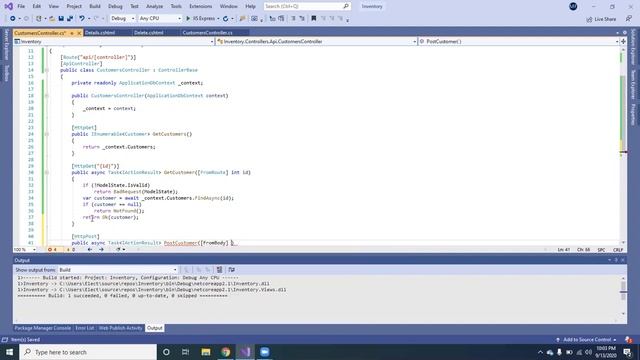Screen dimensions: 640x360
Task: Click the search magnifier icon
Action: [346, 6]
